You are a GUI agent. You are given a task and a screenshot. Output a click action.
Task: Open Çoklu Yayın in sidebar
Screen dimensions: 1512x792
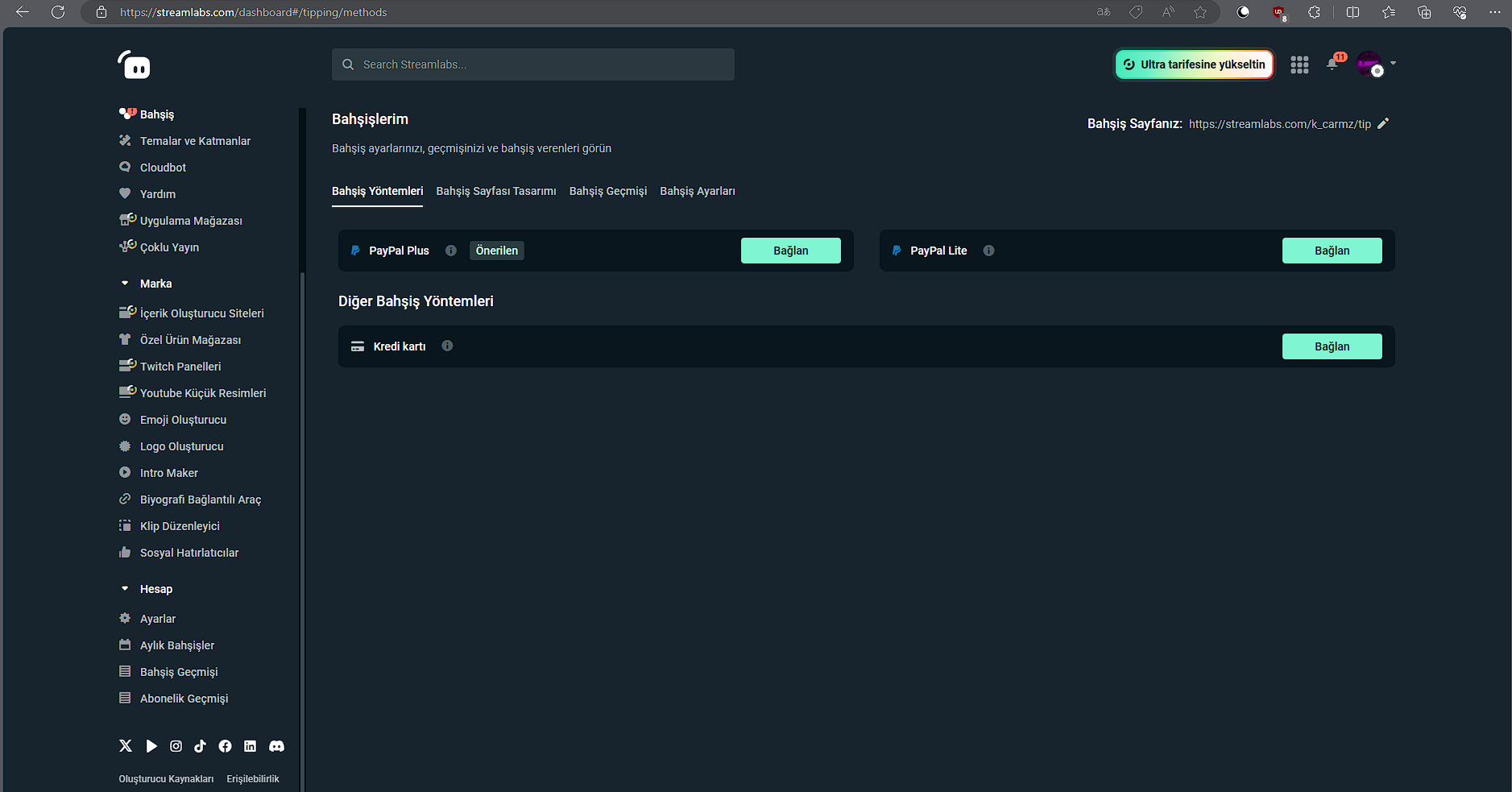[x=169, y=247]
